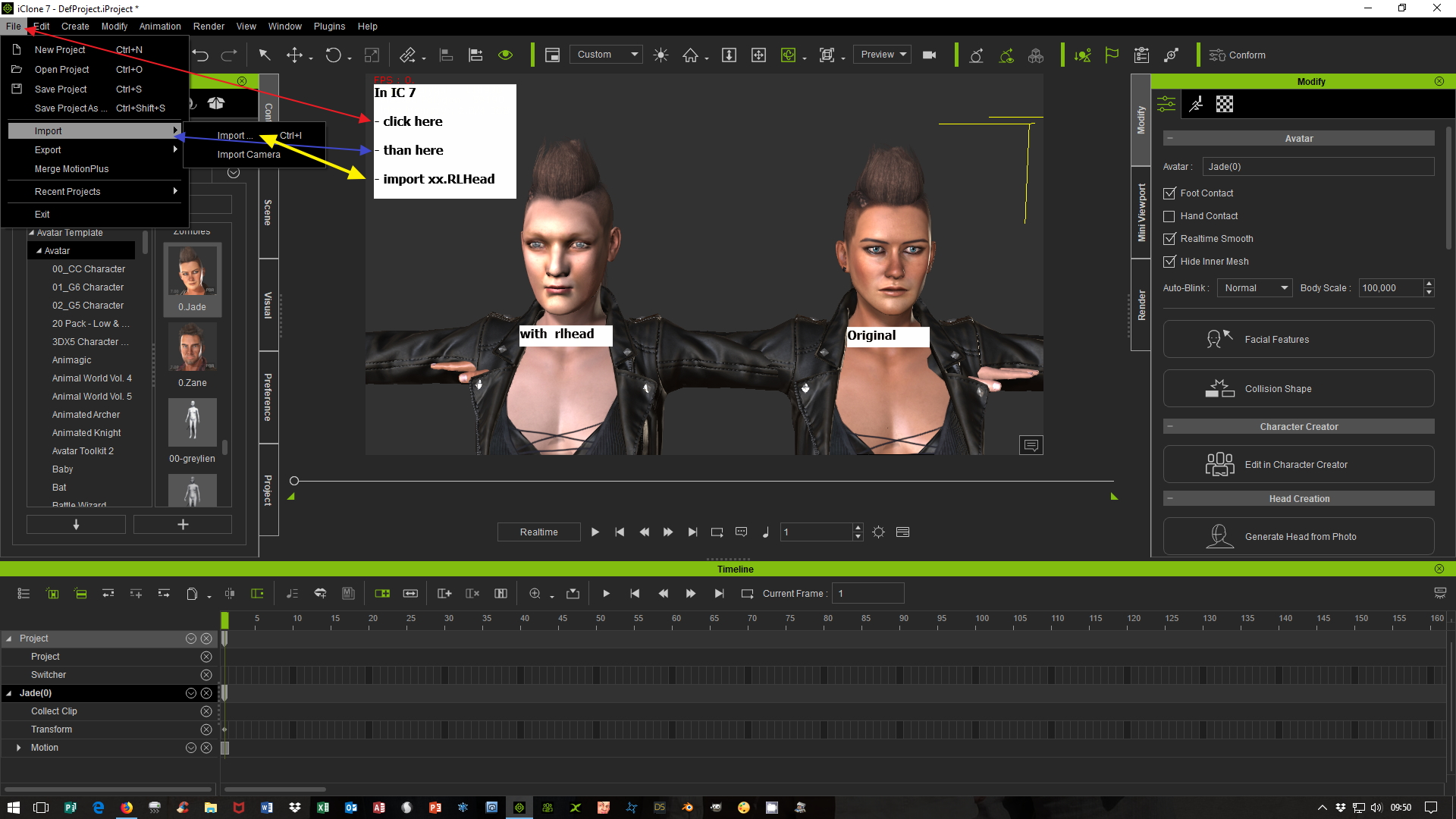
Task: Click the timeline zoom magnifier icon
Action: 535,594
